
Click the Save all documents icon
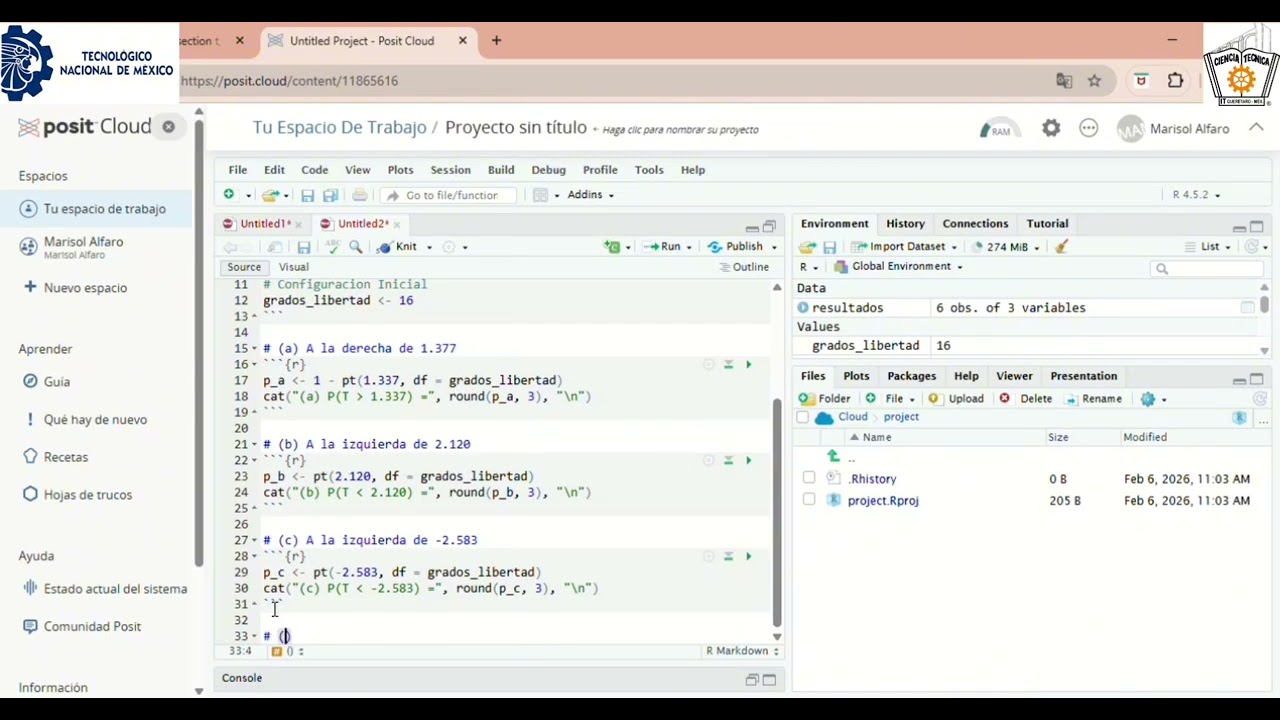[330, 195]
